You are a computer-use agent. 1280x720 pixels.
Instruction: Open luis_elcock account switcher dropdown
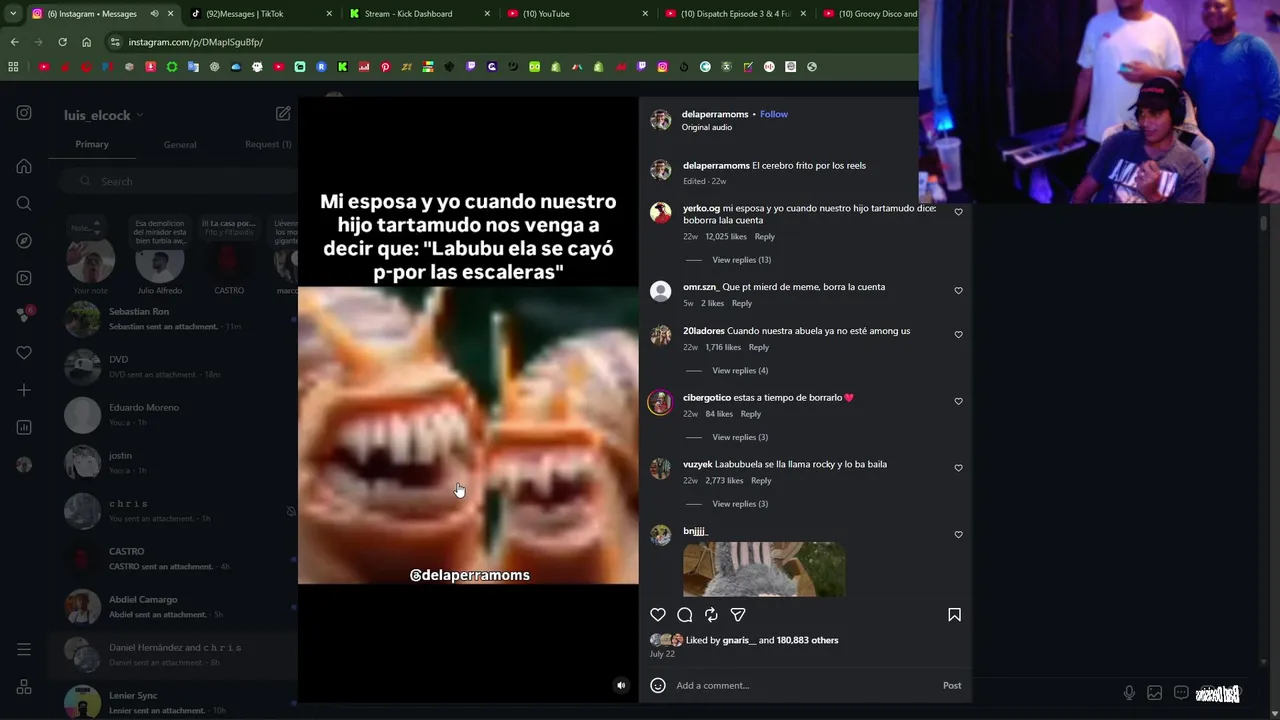tap(104, 115)
